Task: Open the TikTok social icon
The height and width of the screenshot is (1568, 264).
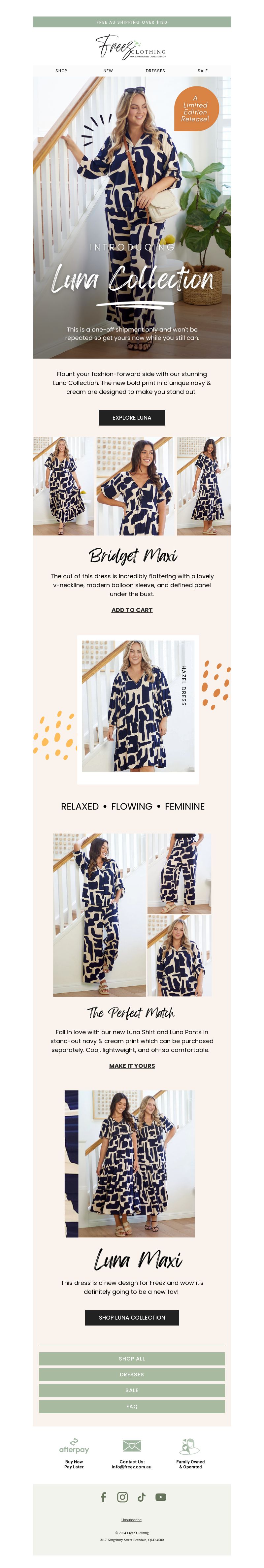Action: (142, 1497)
